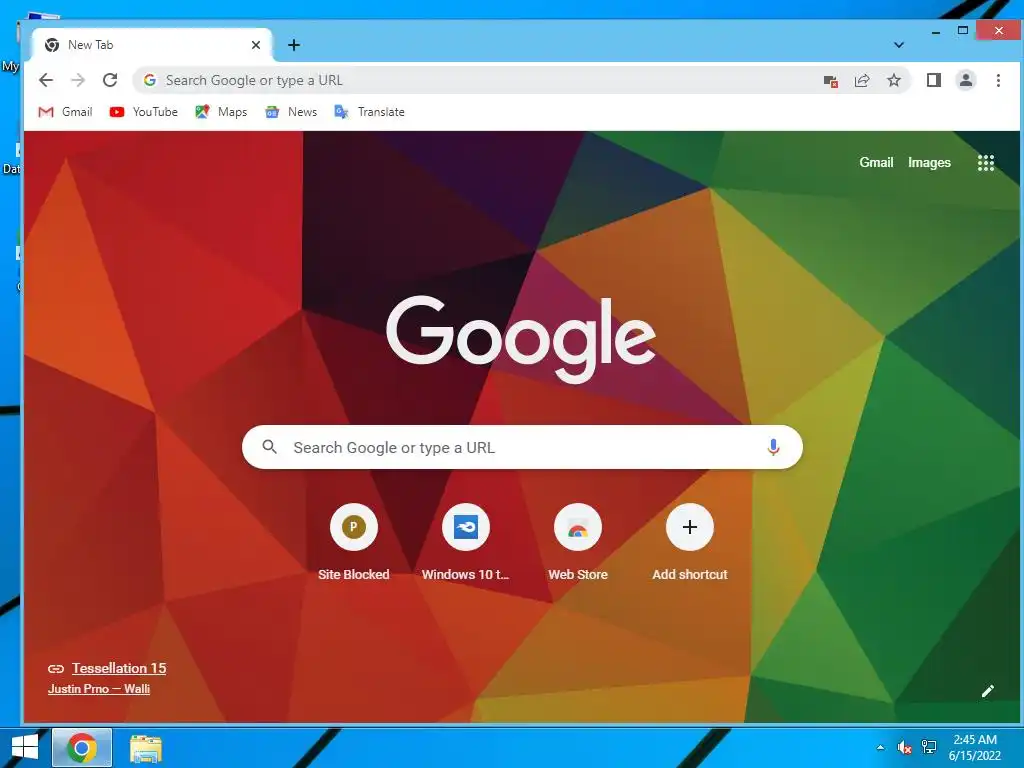
Task: Select the New Tab tab
Action: pyautogui.click(x=152, y=45)
